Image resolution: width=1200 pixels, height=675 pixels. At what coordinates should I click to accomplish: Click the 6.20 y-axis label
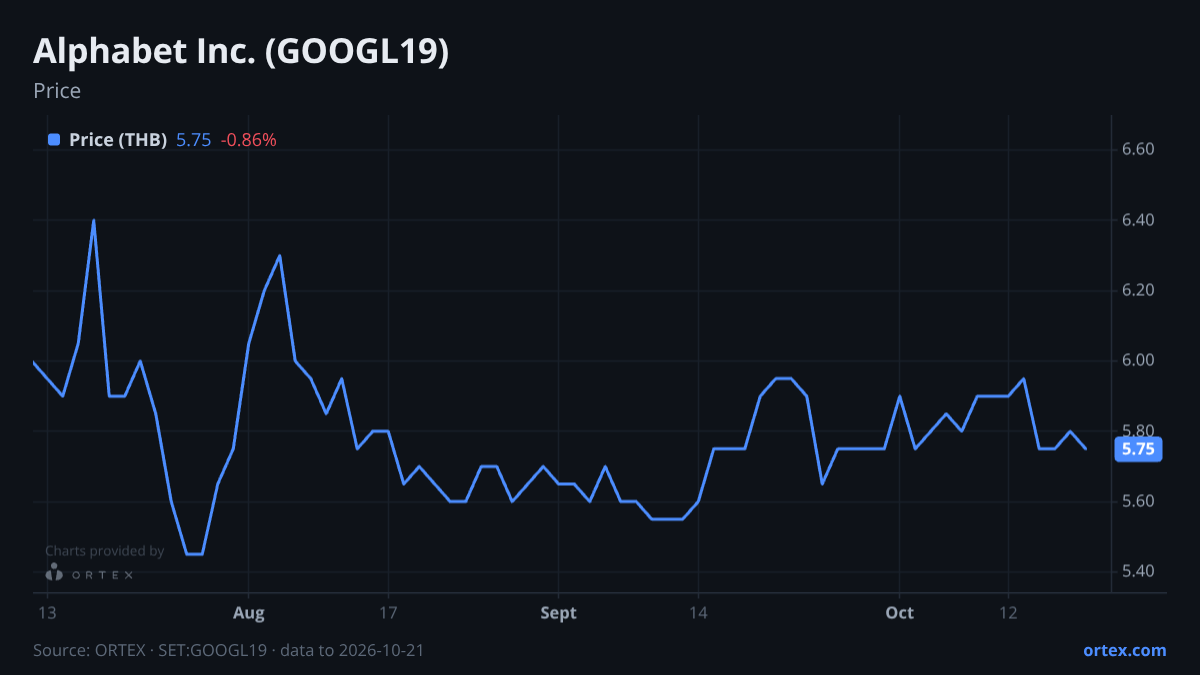click(1138, 290)
